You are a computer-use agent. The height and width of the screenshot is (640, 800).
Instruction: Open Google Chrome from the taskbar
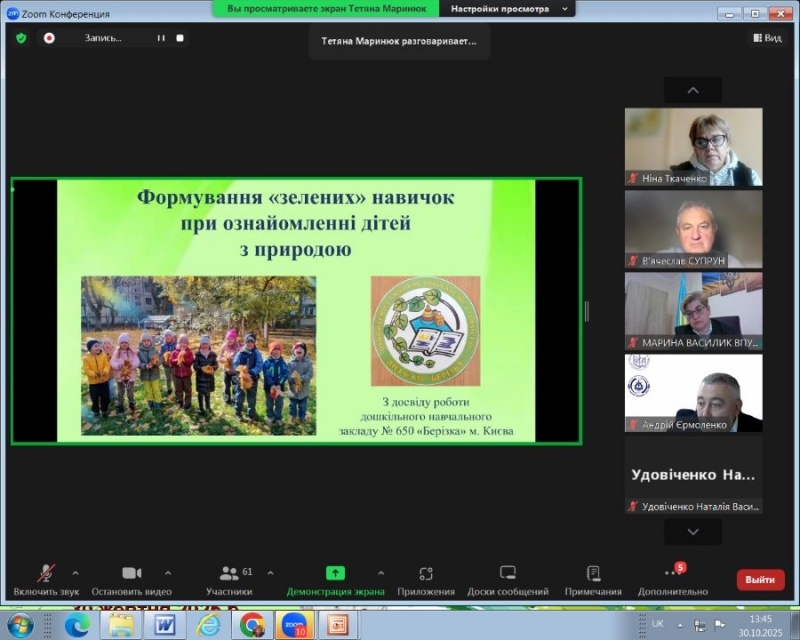point(252,625)
